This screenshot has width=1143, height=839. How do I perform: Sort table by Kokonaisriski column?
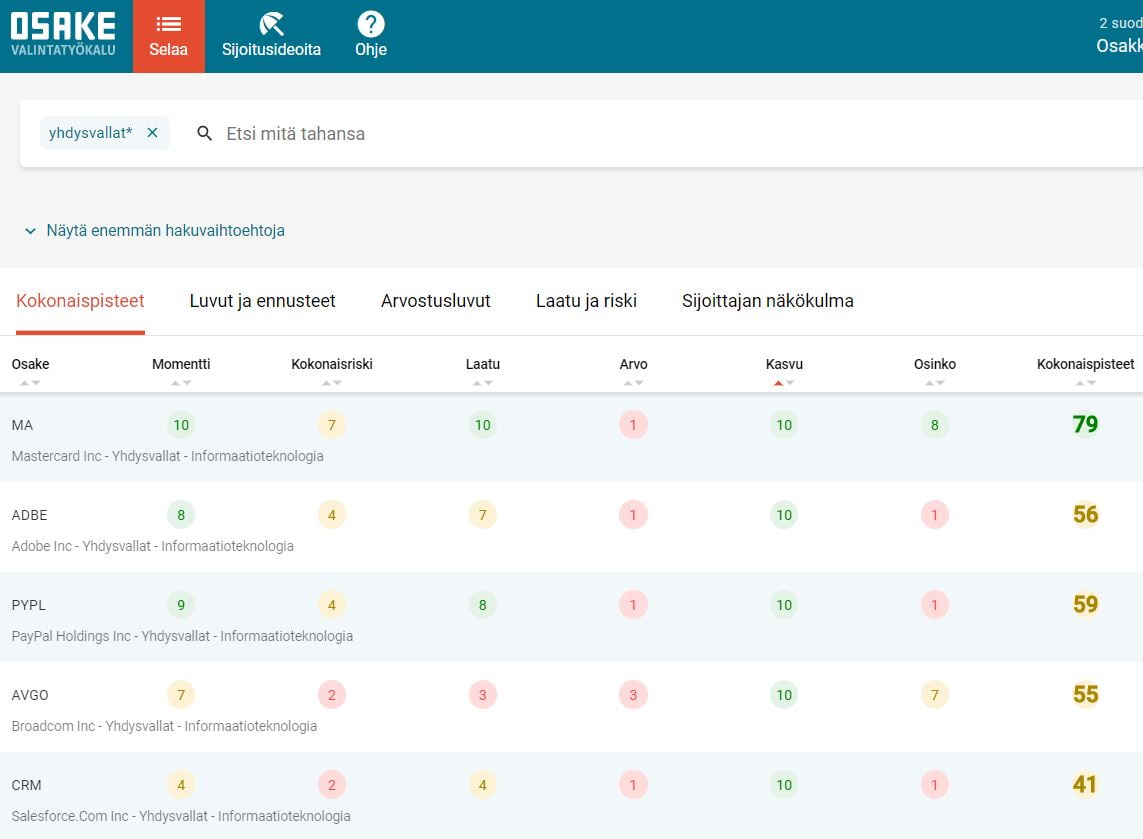(332, 364)
